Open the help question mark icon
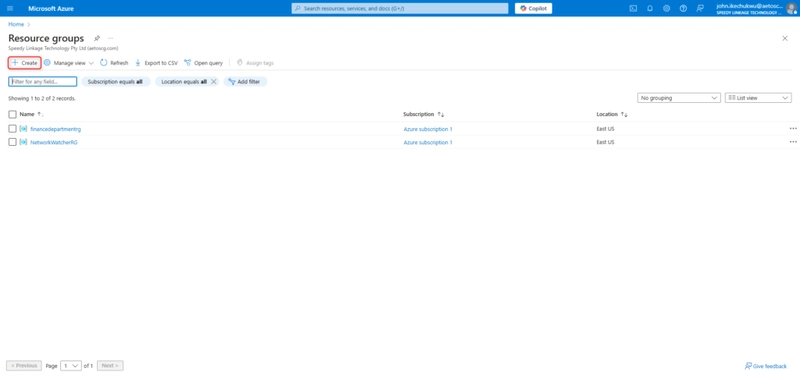 [x=683, y=8]
